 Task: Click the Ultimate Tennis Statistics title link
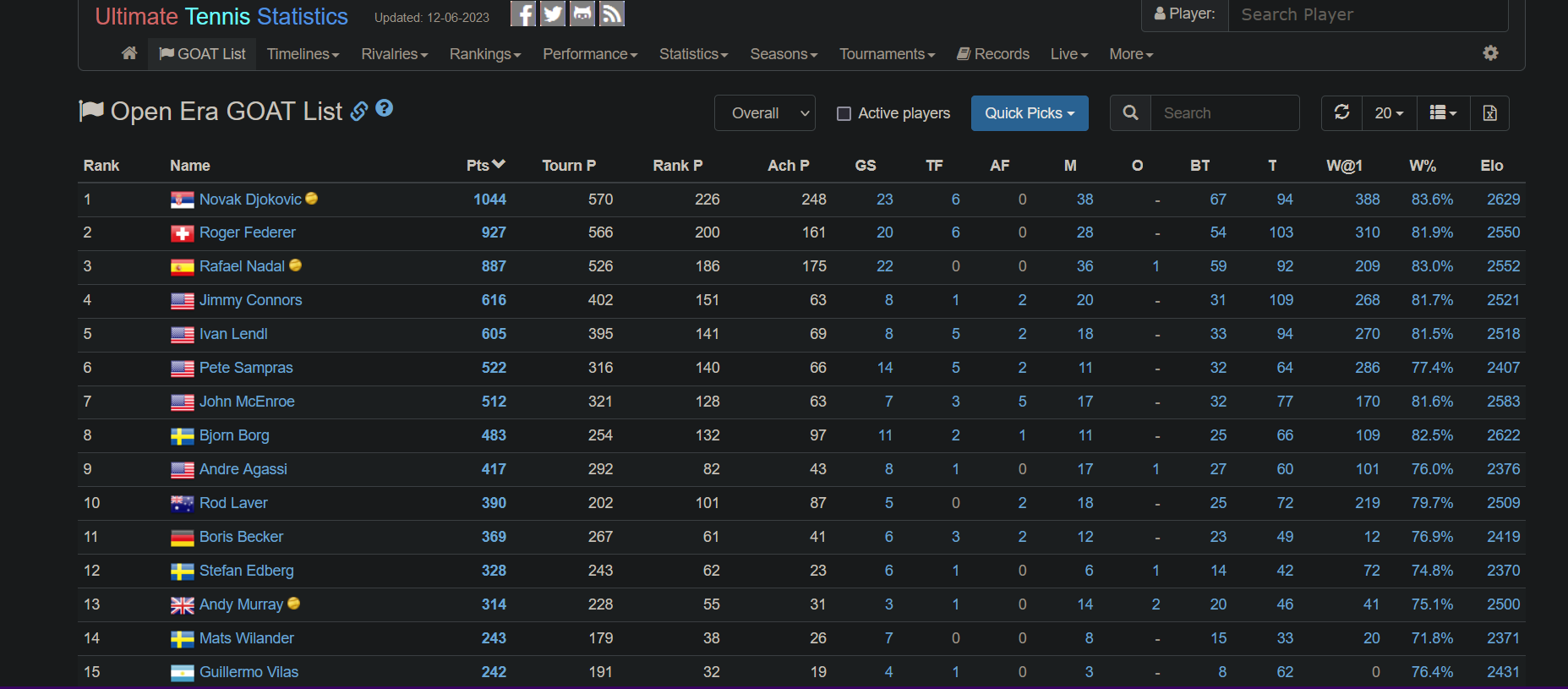pos(221,17)
